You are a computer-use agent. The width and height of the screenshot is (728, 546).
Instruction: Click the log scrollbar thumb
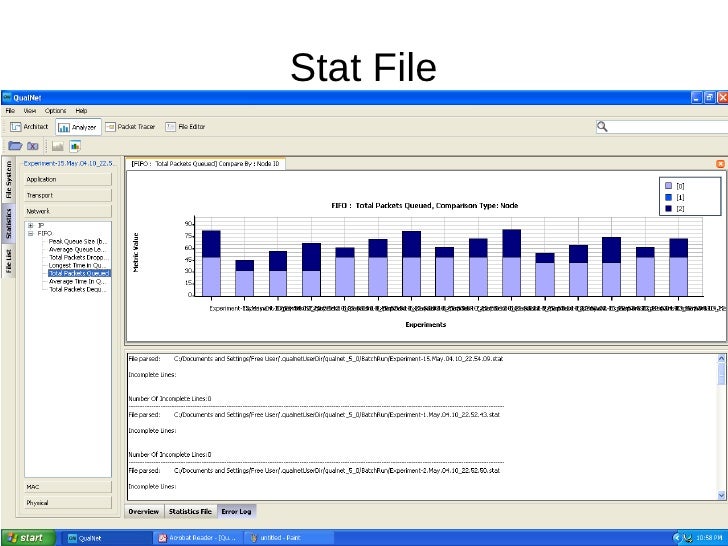coord(721,374)
